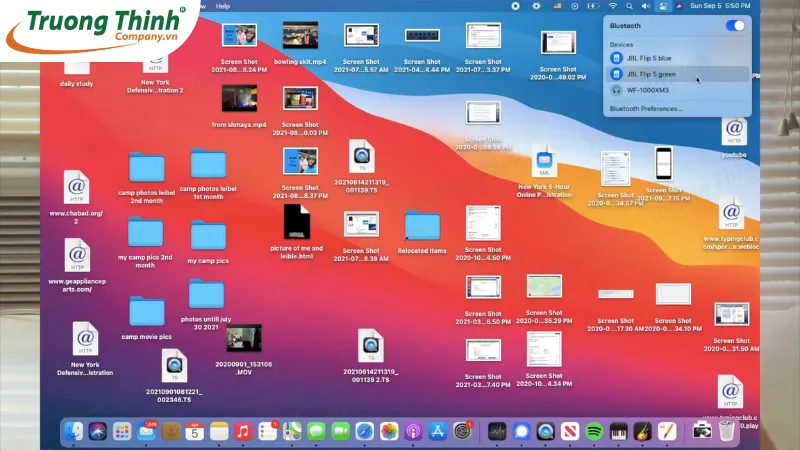Open Wi-Fi status menu in menu bar
Viewport: 800px width, 450px height.
(612, 5)
